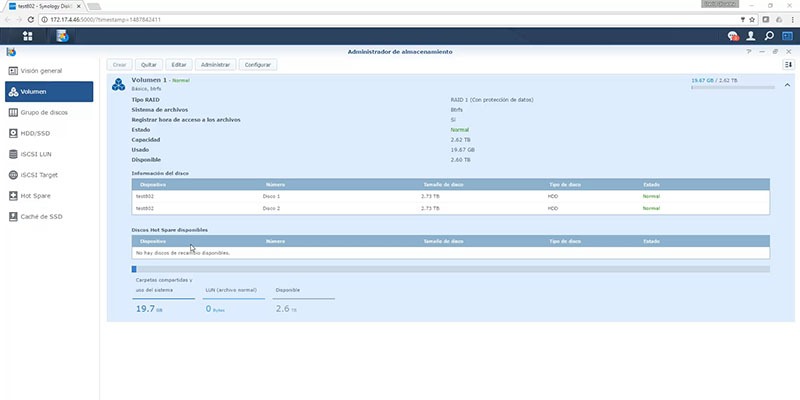800x400 pixels.
Task: Click the Btrfs file system value
Action: point(457,110)
